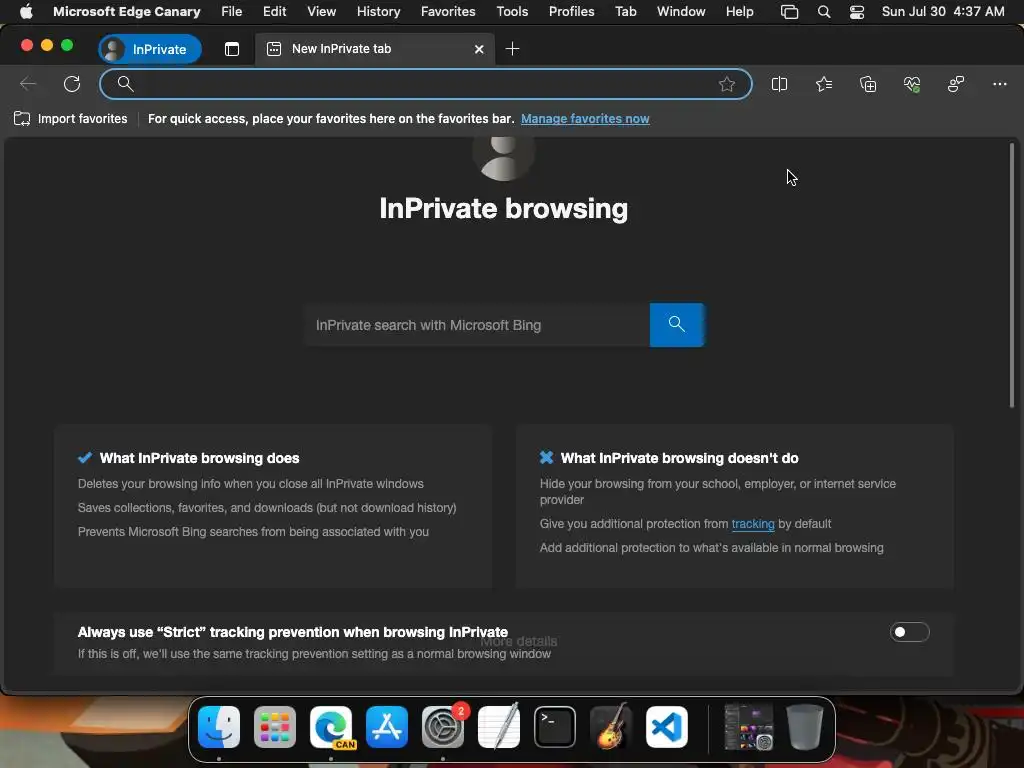
Task: Open the Edit menu
Action: tap(274, 12)
